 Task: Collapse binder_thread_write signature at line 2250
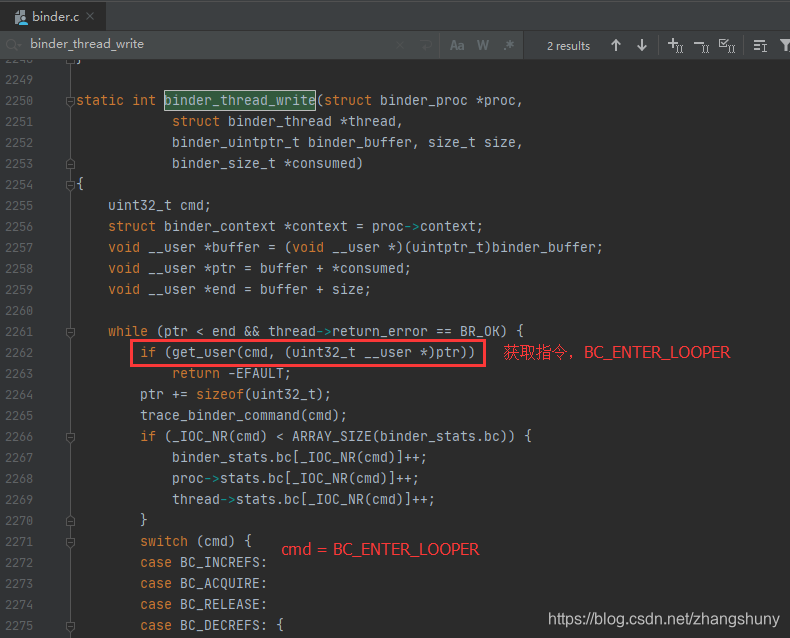71,101
